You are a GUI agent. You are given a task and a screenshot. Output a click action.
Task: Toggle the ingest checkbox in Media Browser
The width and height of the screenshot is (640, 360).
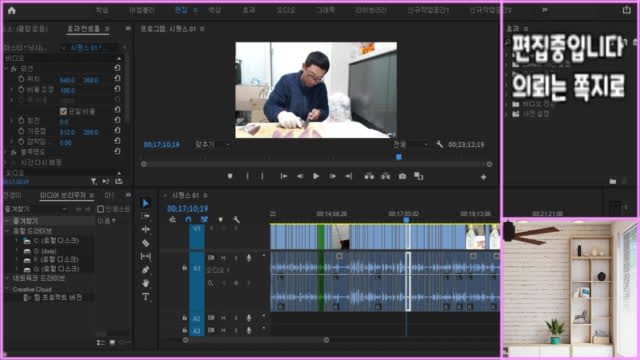(x=100, y=209)
